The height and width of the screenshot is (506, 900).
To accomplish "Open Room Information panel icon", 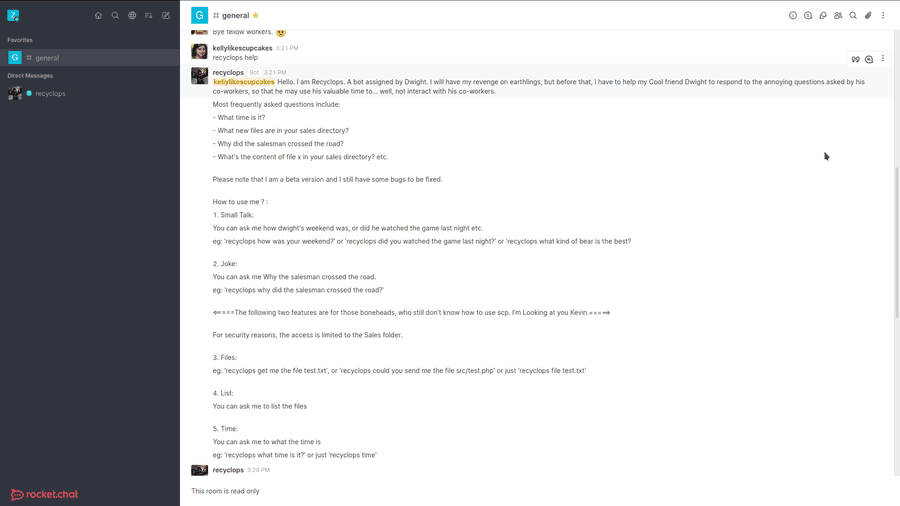I will (x=793, y=16).
